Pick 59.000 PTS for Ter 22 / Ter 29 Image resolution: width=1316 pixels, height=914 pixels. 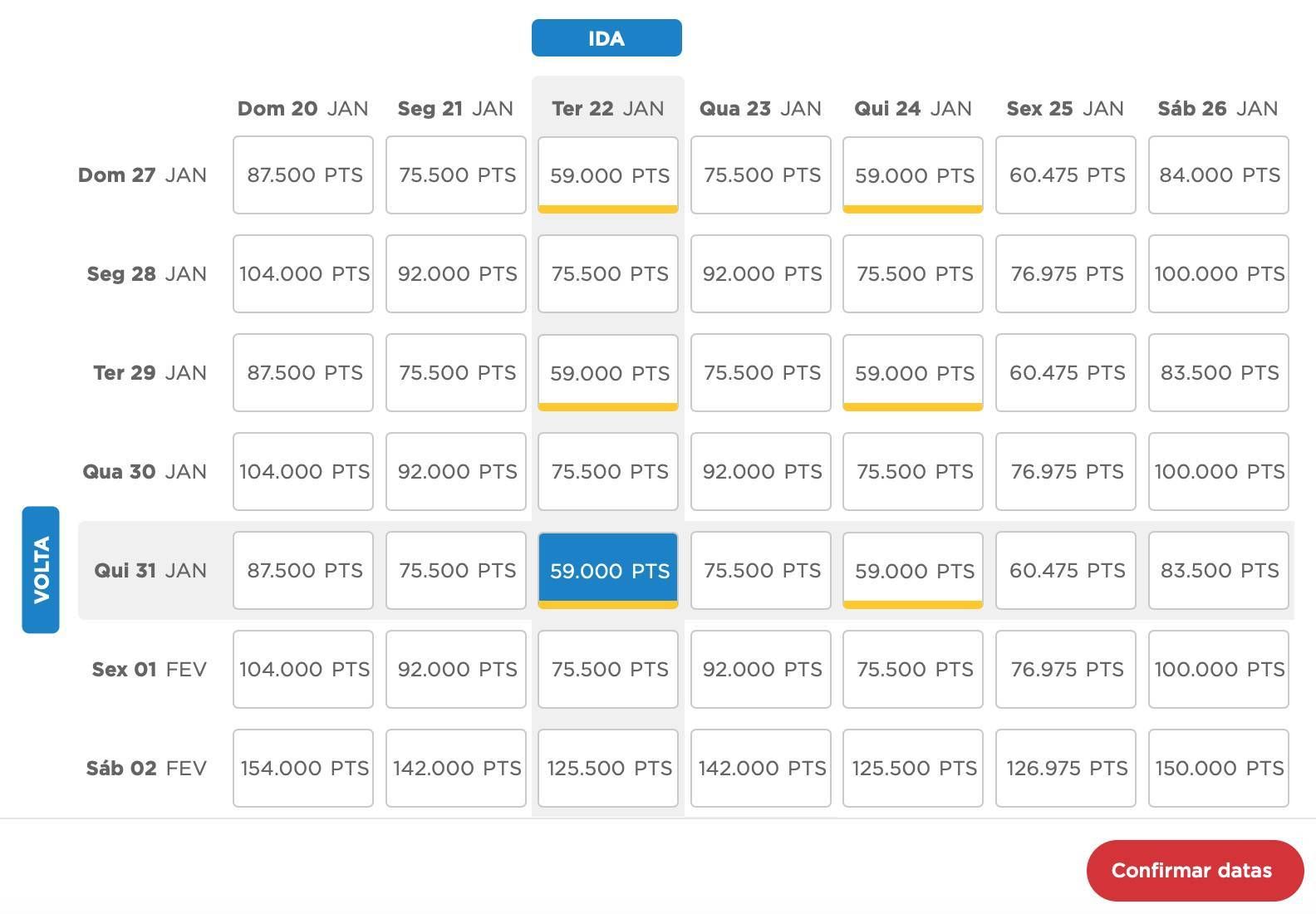click(x=608, y=373)
